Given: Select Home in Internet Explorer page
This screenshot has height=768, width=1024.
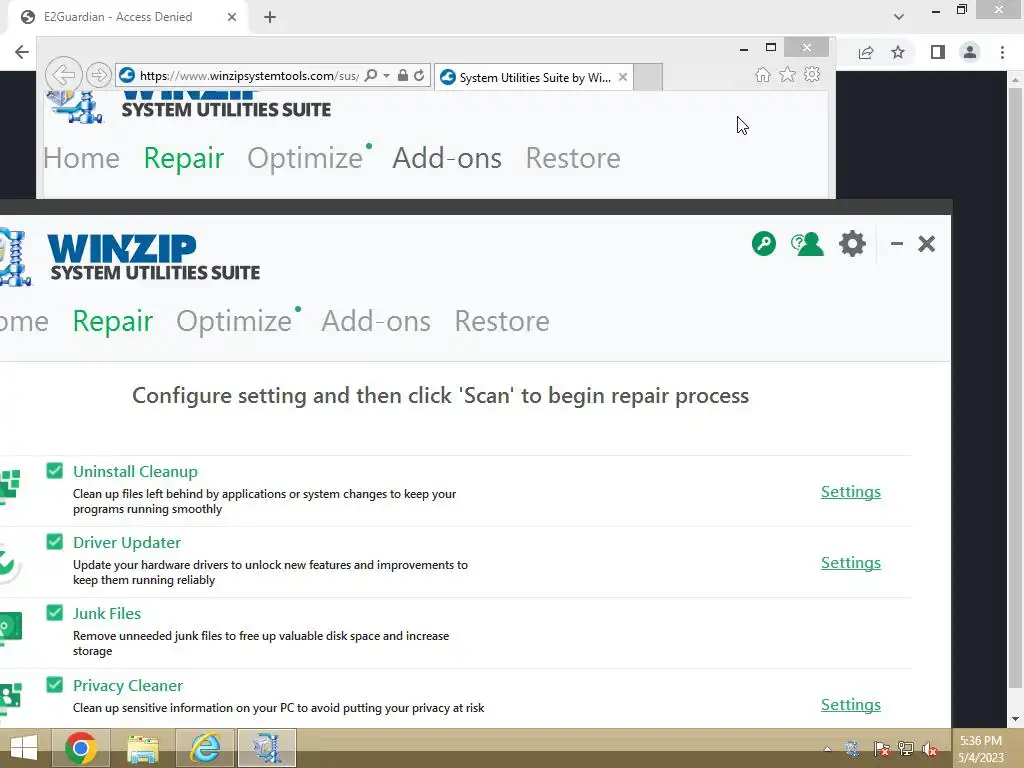Looking at the screenshot, I should click(82, 158).
